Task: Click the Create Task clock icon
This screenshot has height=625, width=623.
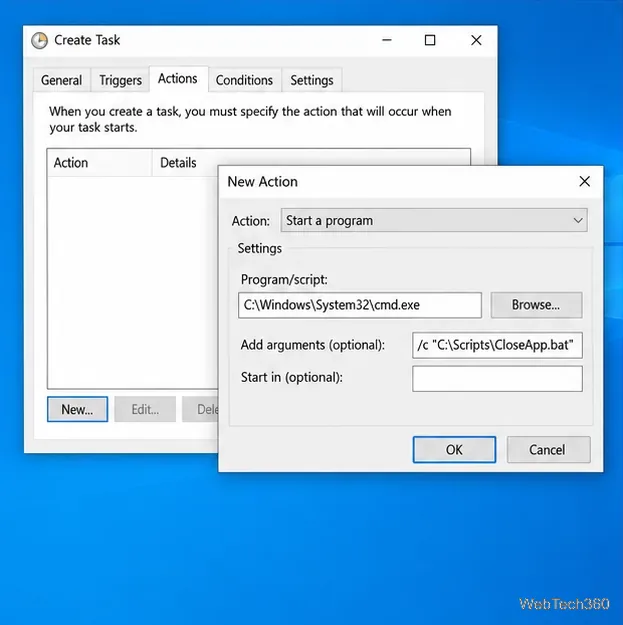Action: [39, 40]
